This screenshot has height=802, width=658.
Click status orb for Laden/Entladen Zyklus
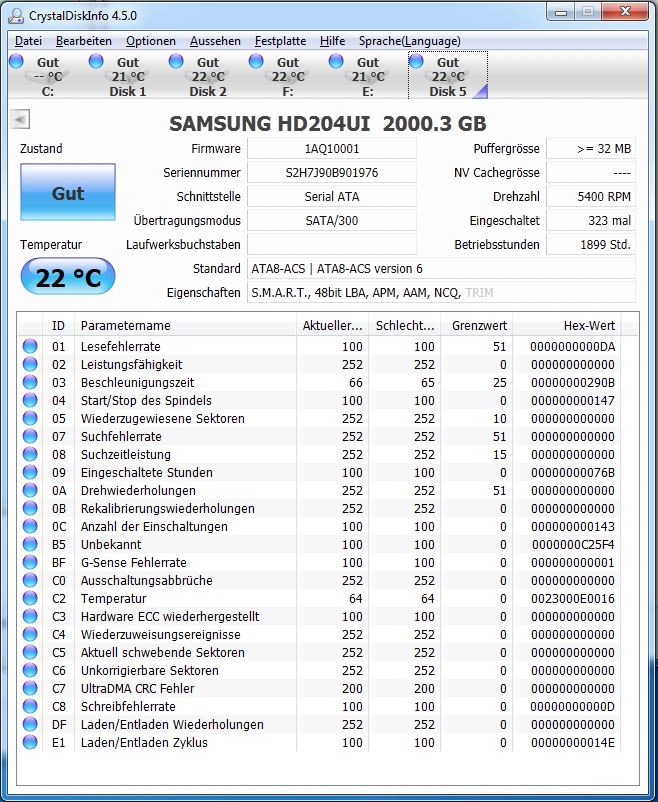tap(30, 742)
